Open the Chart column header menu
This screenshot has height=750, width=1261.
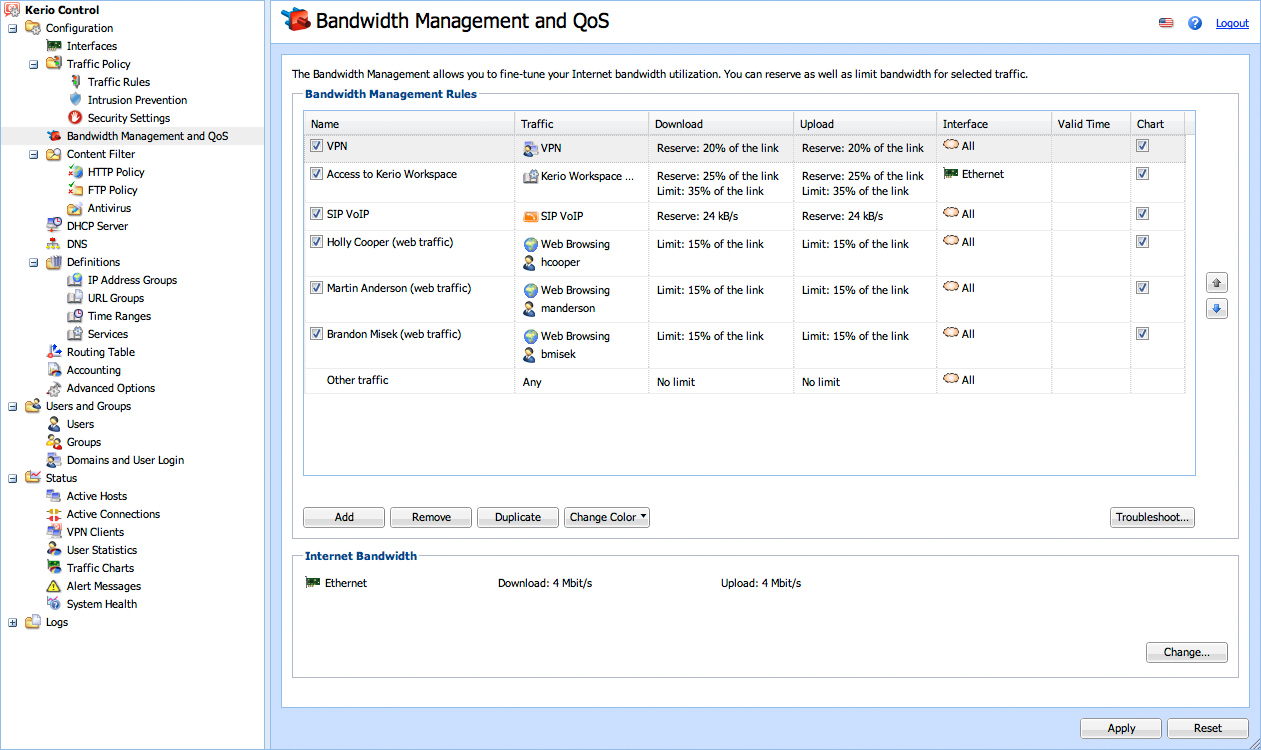pos(1158,124)
